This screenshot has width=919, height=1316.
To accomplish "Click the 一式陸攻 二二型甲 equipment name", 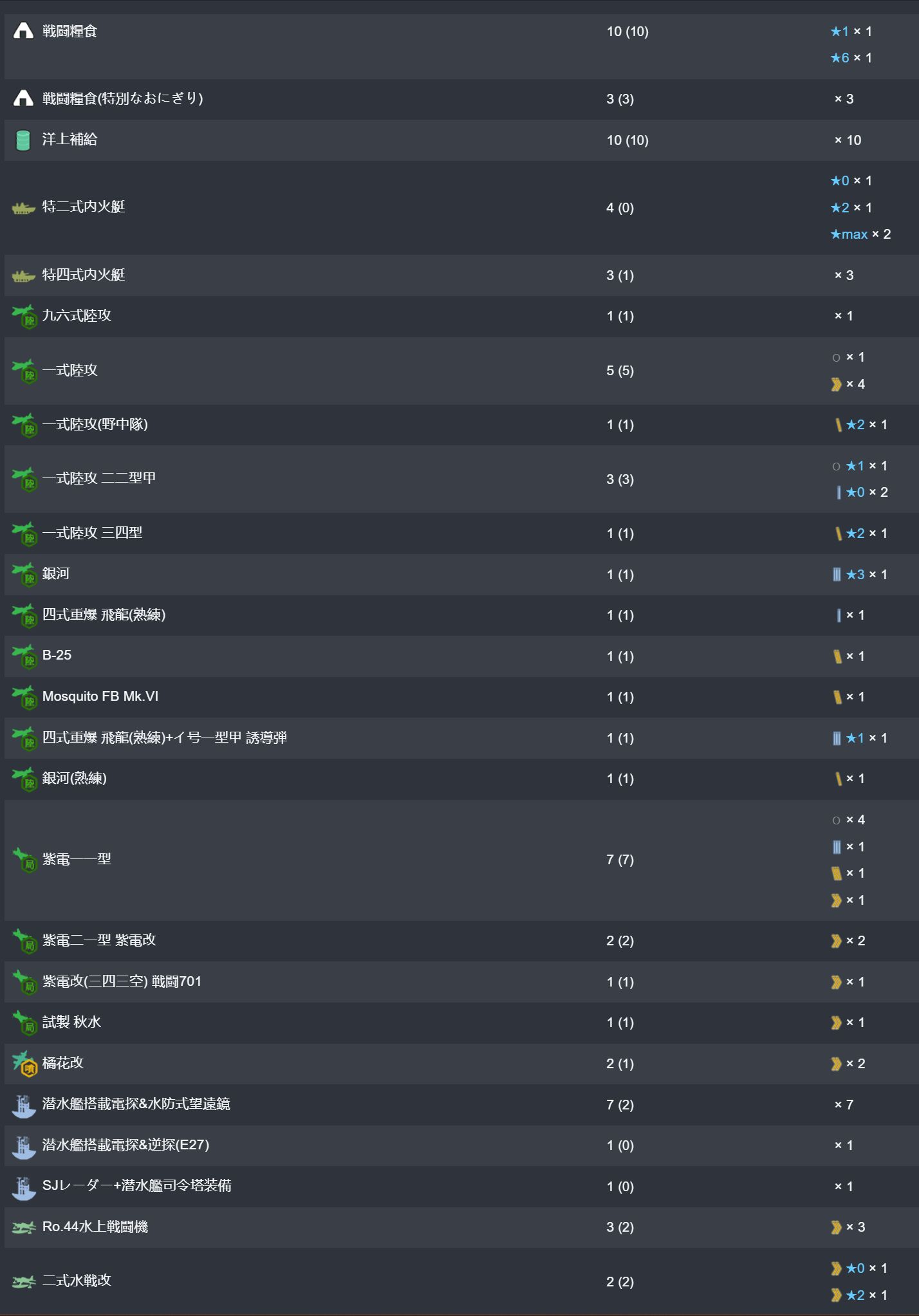I will coord(99,478).
